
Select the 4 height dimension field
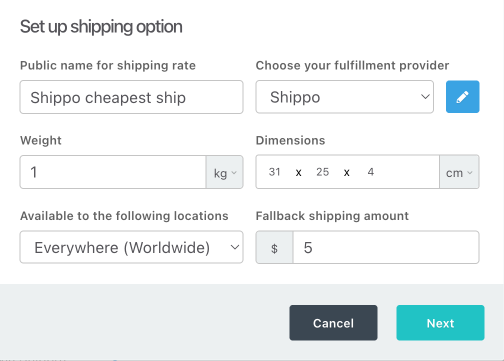tap(371, 172)
